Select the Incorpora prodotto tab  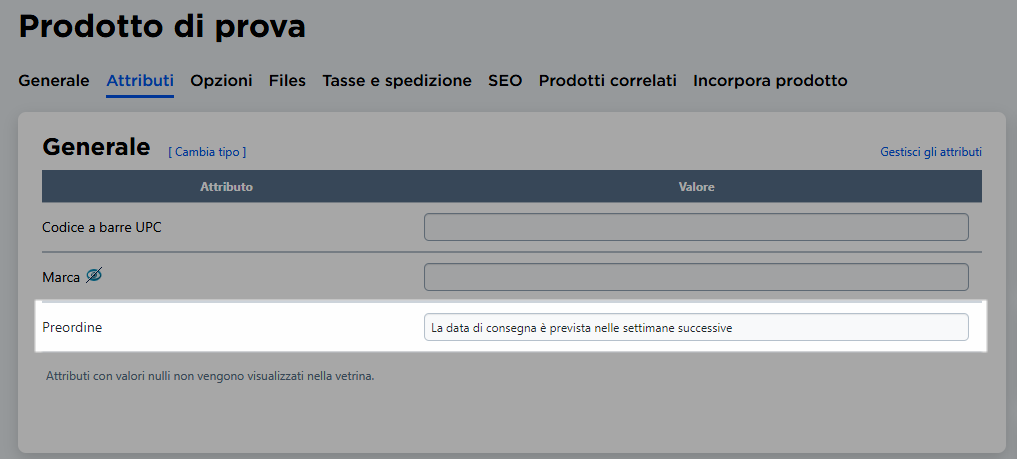tap(770, 81)
